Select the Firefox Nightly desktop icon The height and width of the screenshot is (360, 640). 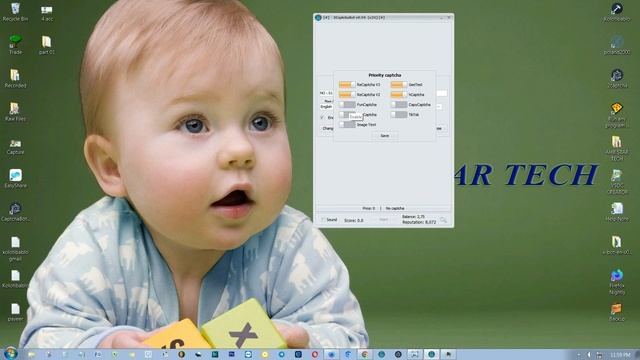click(x=617, y=282)
